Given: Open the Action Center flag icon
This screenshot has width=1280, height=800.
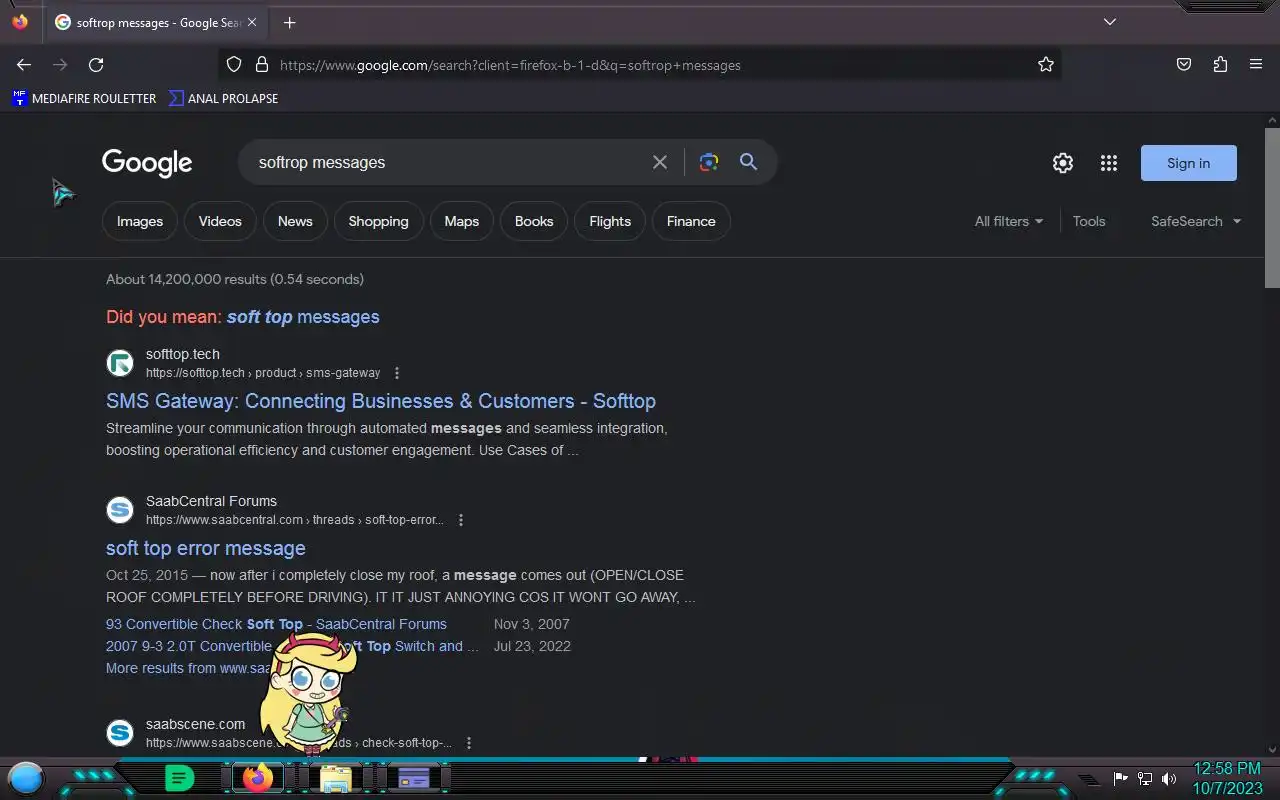Looking at the screenshot, I should pyautogui.click(x=1121, y=779).
